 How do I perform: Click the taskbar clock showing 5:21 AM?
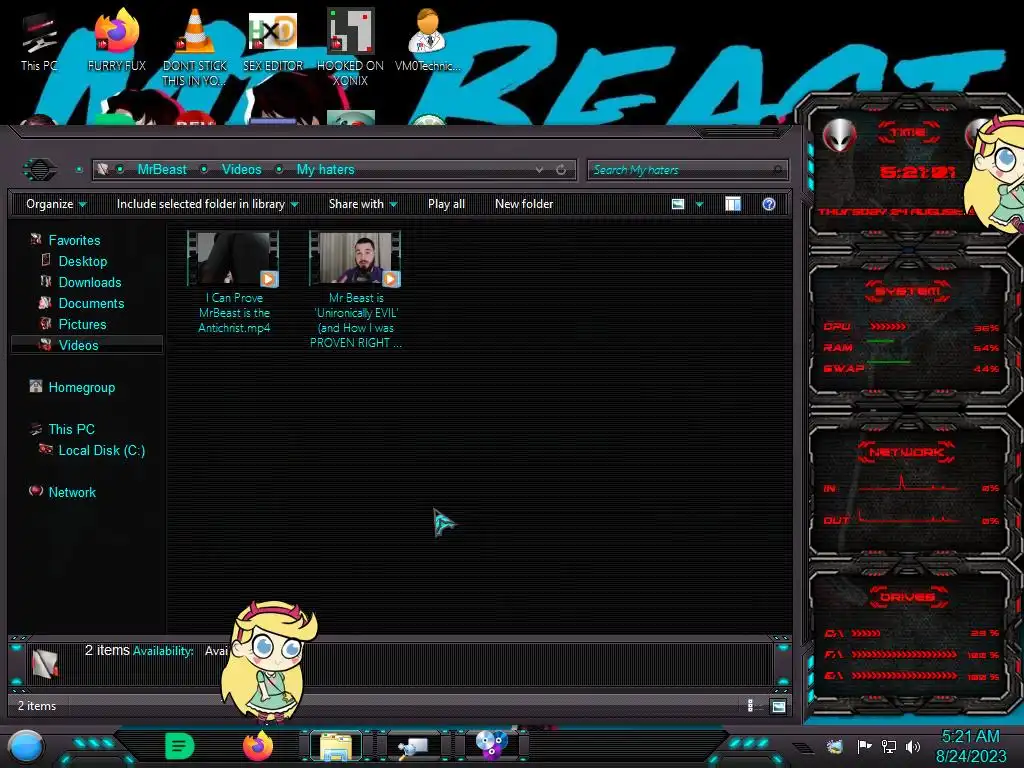coord(971,746)
